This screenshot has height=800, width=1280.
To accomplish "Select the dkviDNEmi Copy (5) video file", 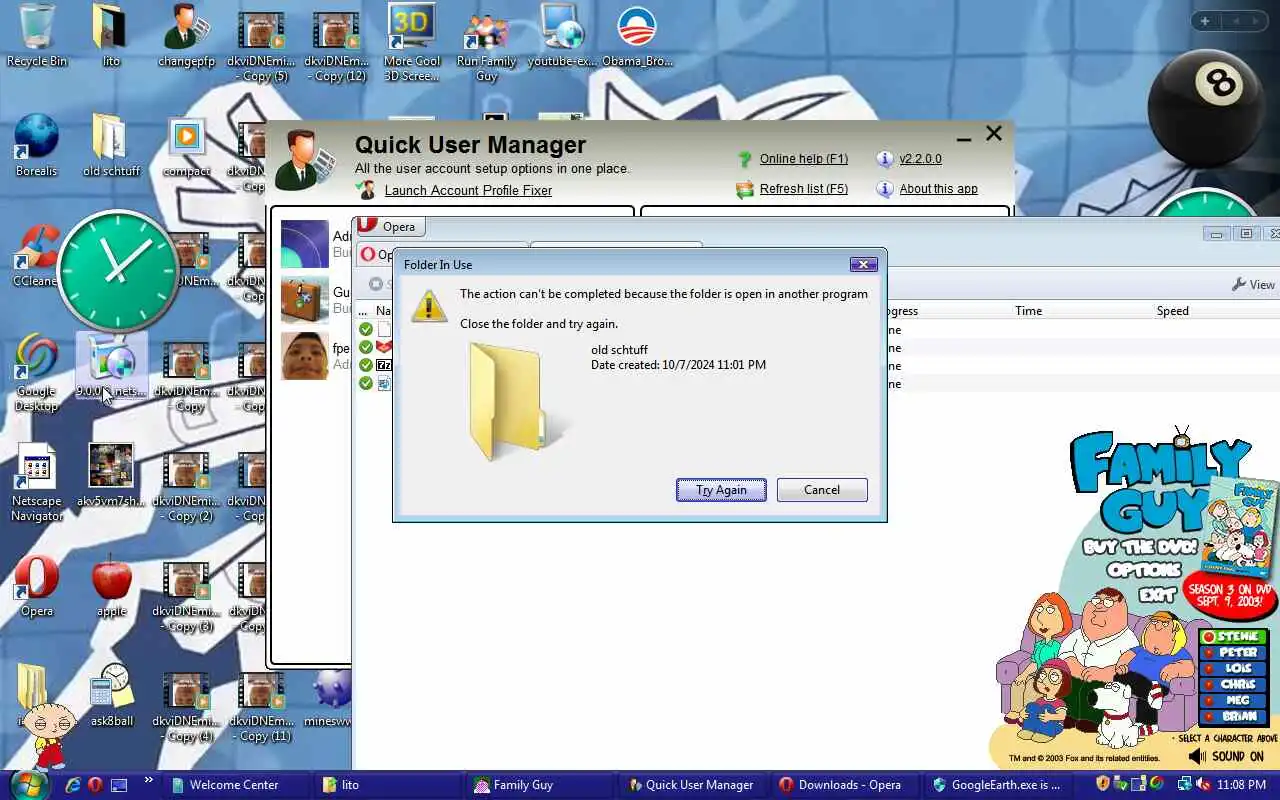I will click(x=261, y=45).
